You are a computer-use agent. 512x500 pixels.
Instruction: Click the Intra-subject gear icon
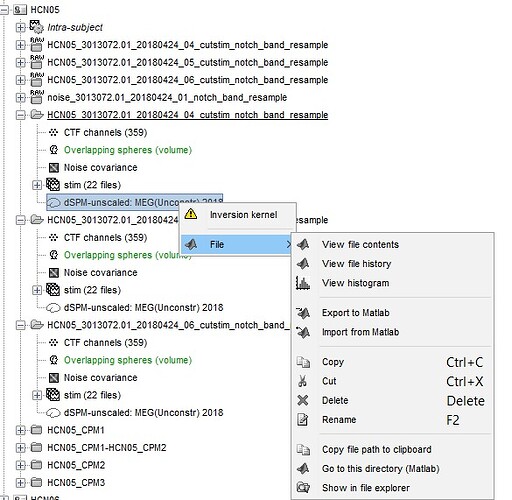pos(36,27)
